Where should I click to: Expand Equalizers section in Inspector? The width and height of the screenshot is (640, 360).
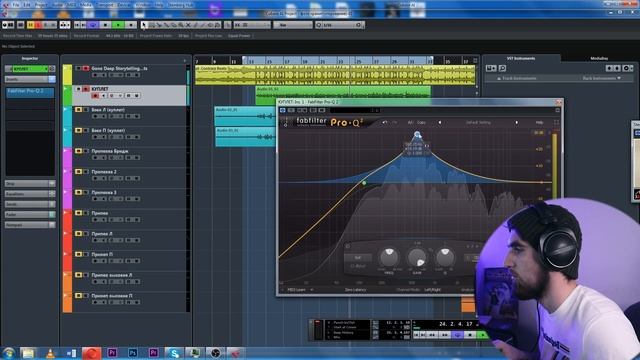click(29, 194)
